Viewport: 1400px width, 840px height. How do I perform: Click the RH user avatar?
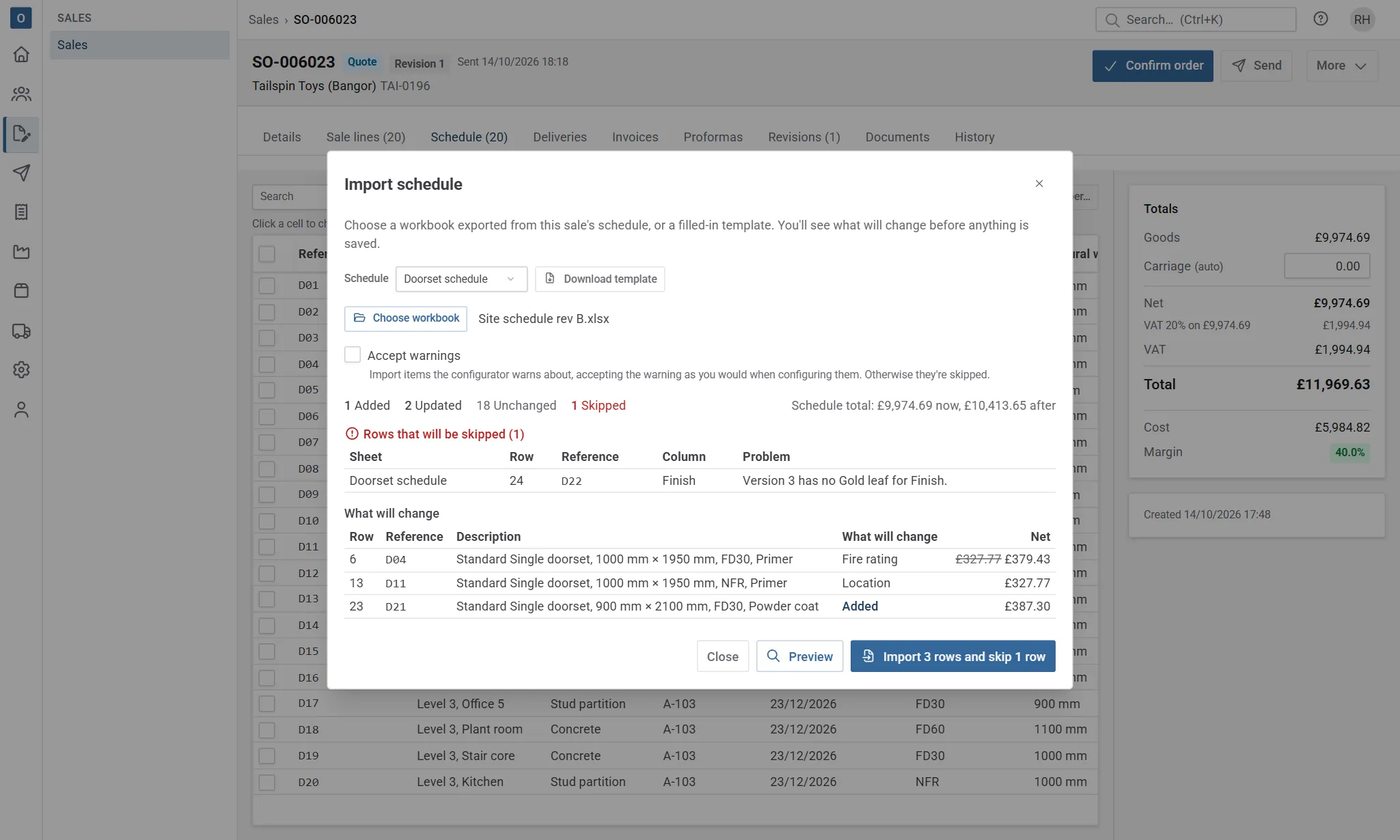point(1362,19)
